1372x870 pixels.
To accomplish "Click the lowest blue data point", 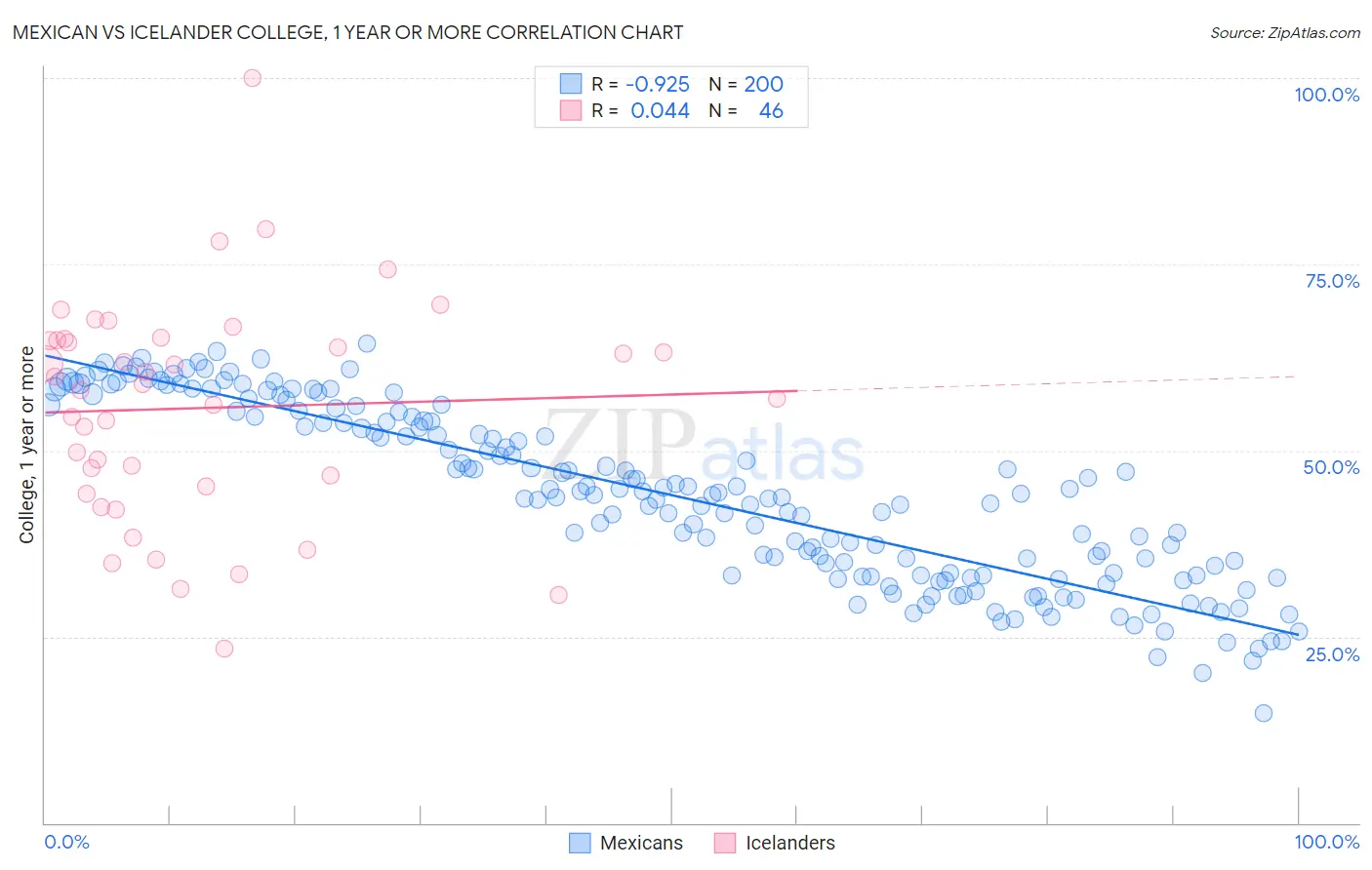I will pyautogui.click(x=1264, y=713).
